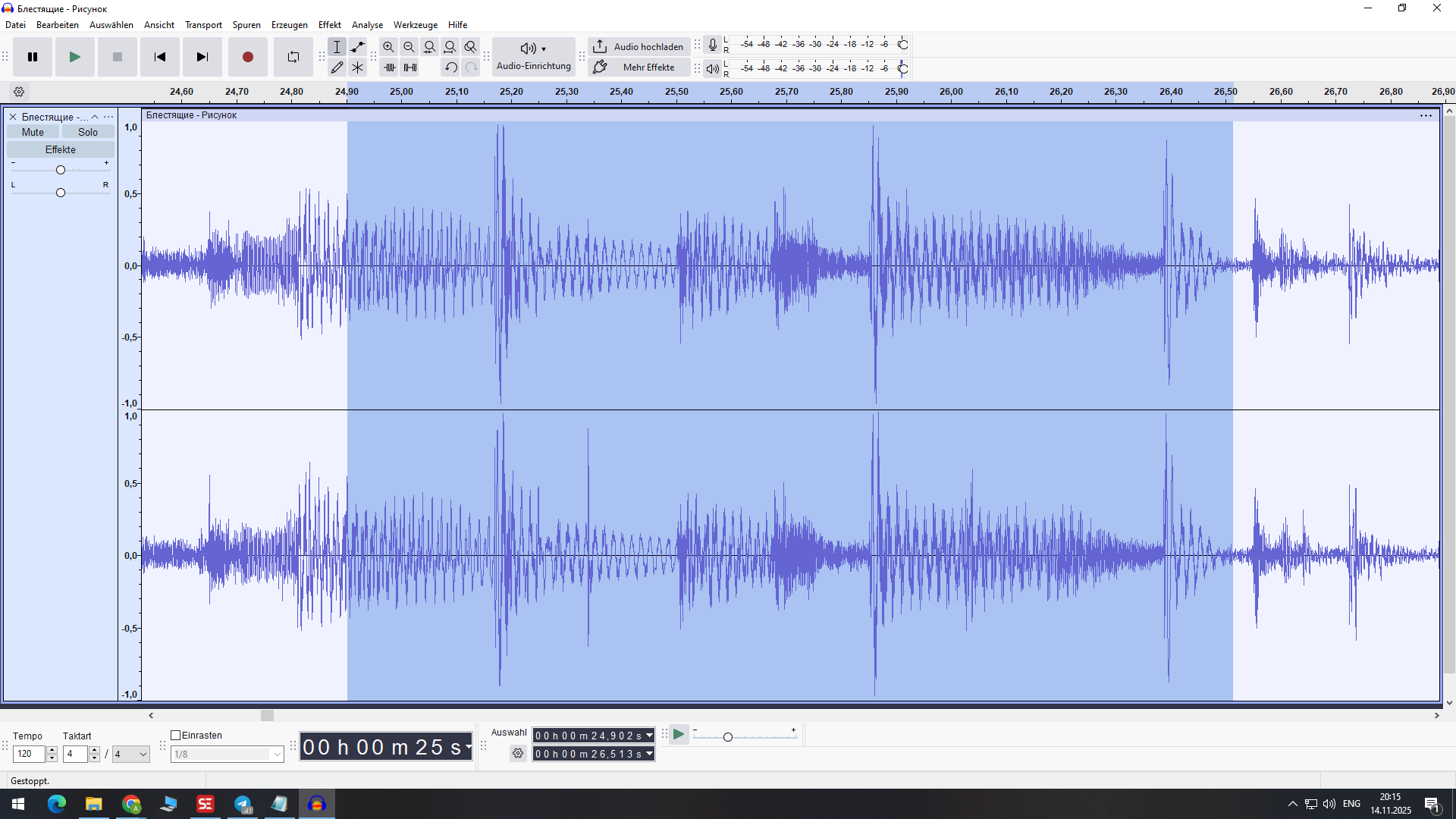Skip to the end of the project

pos(202,57)
